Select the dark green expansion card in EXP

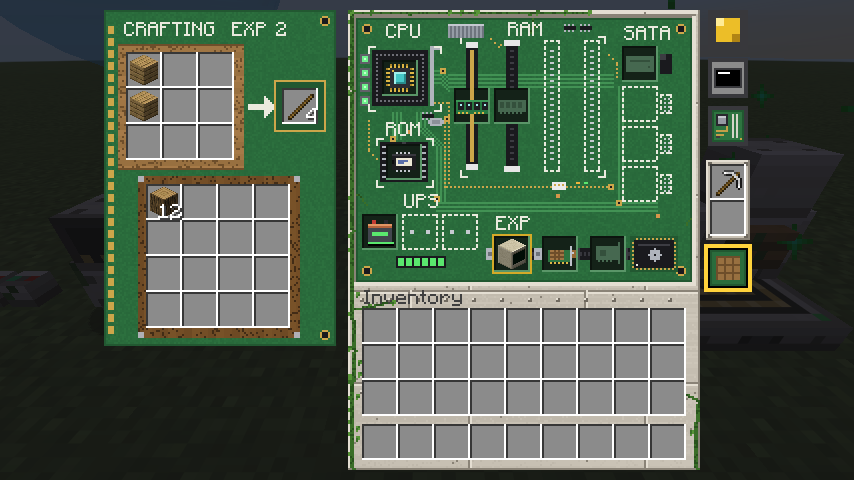click(x=607, y=254)
